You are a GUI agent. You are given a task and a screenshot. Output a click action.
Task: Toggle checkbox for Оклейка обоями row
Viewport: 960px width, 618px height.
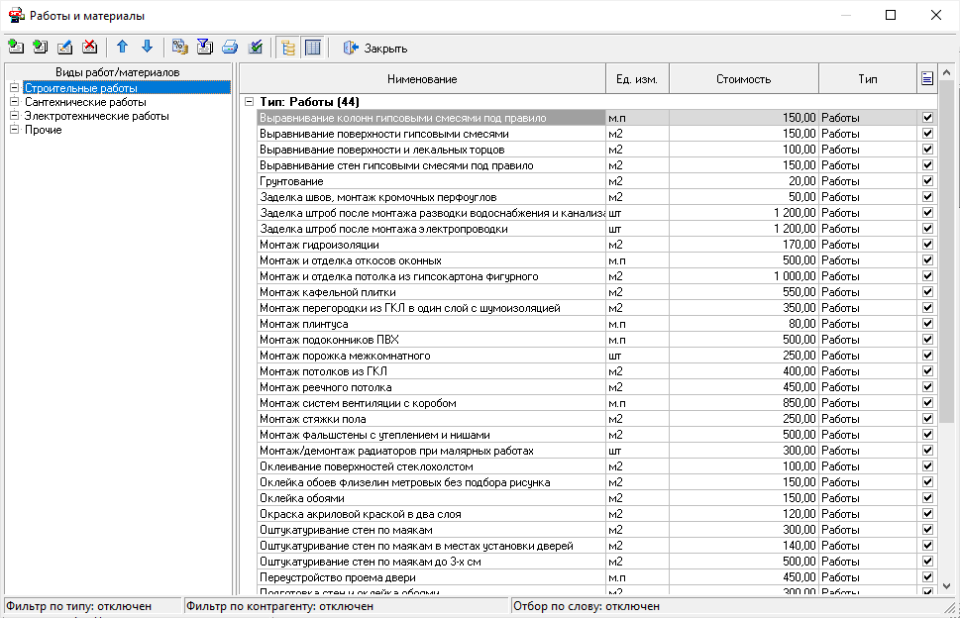[x=927, y=498]
